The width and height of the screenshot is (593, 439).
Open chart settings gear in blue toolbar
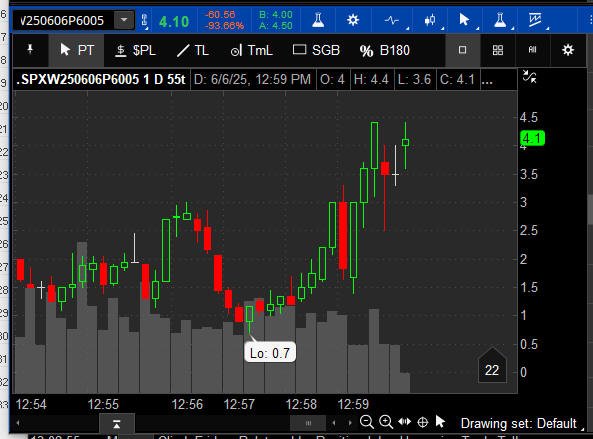pos(353,20)
